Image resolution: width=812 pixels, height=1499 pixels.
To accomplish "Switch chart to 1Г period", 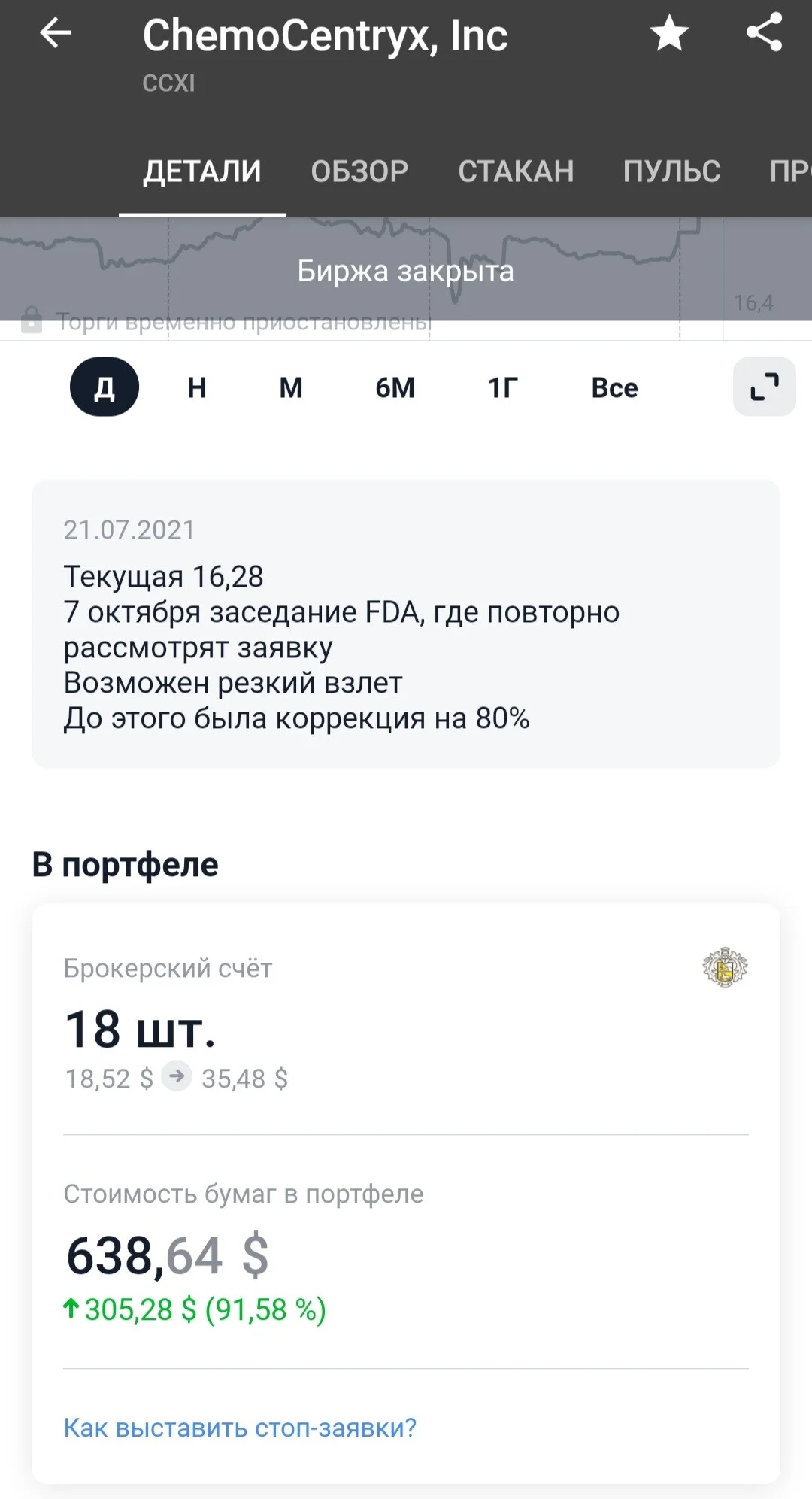I will (503, 387).
